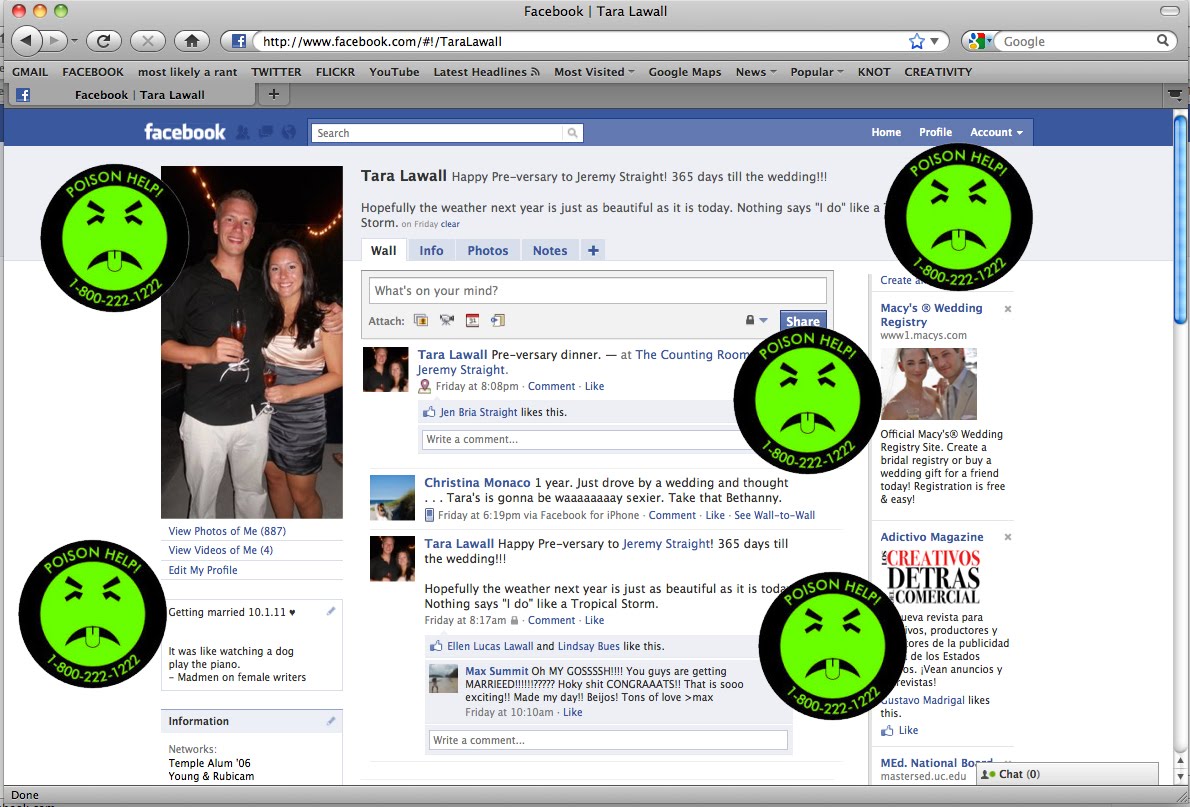The image size is (1190, 807).
Task: Click Edit My Profile link
Action: tap(203, 570)
